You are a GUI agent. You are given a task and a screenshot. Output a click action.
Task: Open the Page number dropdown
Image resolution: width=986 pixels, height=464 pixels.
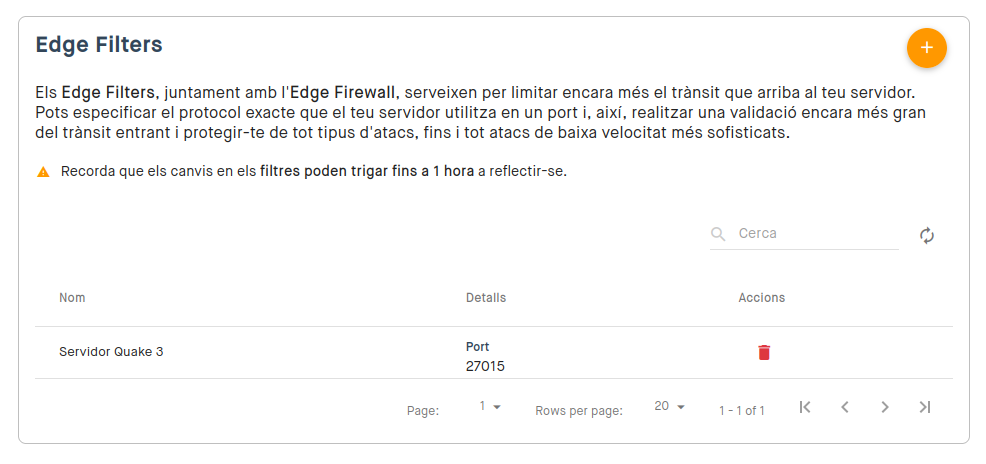[x=490, y=407]
